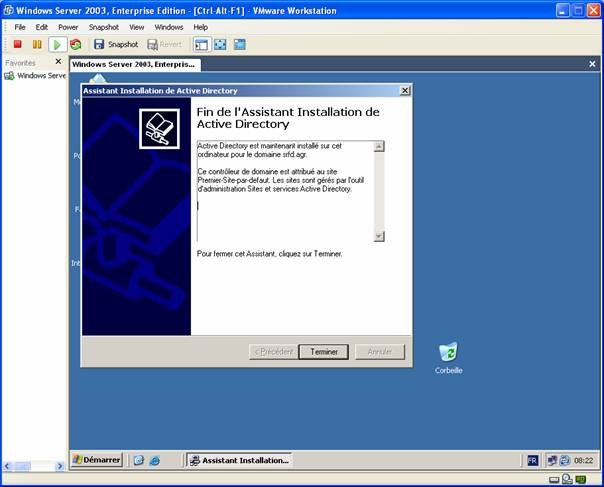Click the green Power On play icon

57,44
